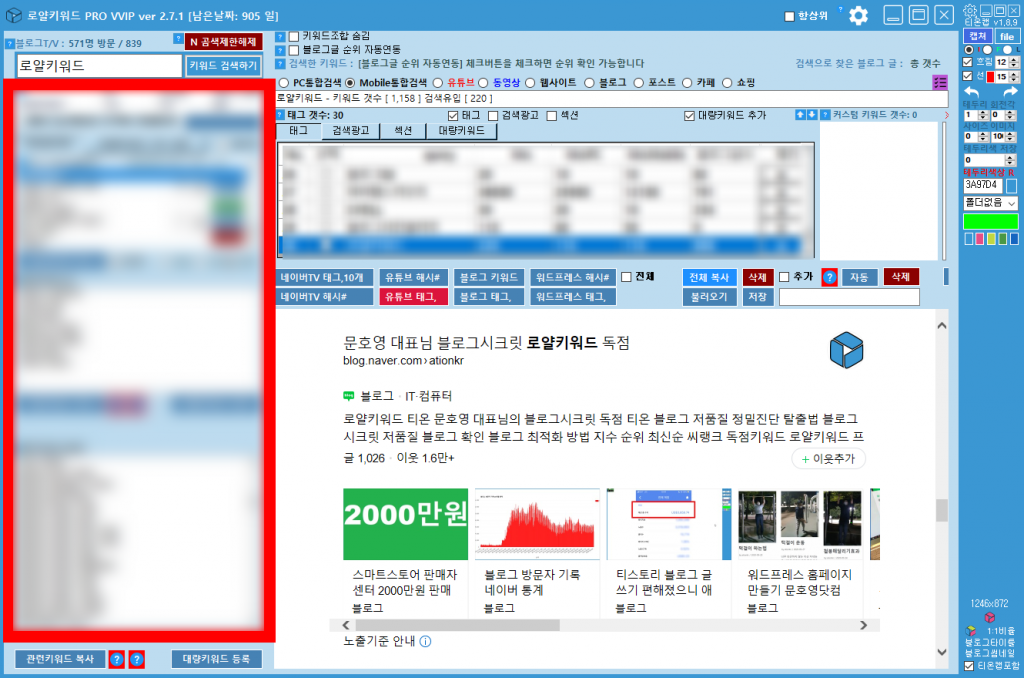Select the 쇼핑 radio button
This screenshot has height=678, width=1024.
(727, 83)
